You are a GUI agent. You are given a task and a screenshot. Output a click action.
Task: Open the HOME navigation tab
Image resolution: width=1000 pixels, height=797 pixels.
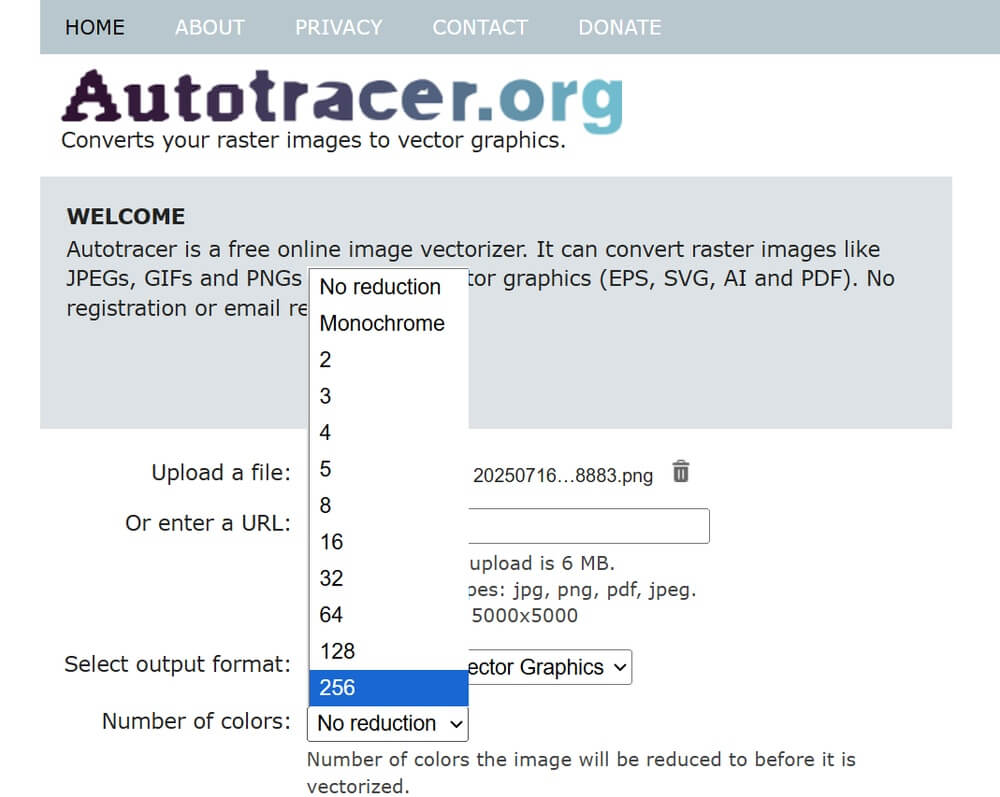click(x=95, y=27)
